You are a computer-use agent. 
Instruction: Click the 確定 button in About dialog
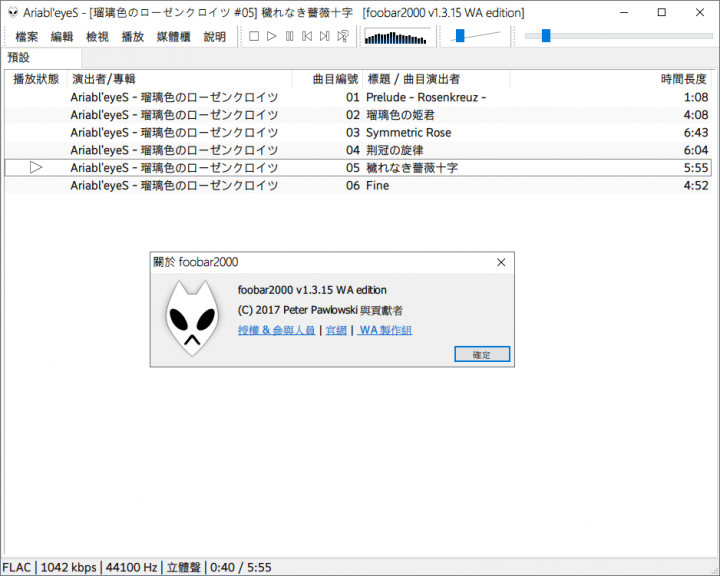[x=482, y=354]
